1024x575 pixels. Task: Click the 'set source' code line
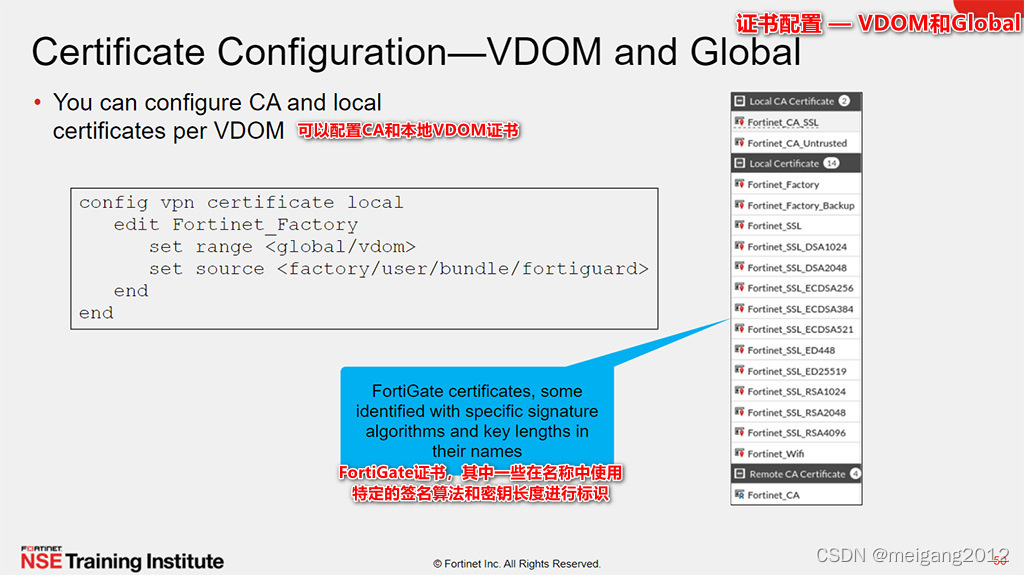pos(398,269)
